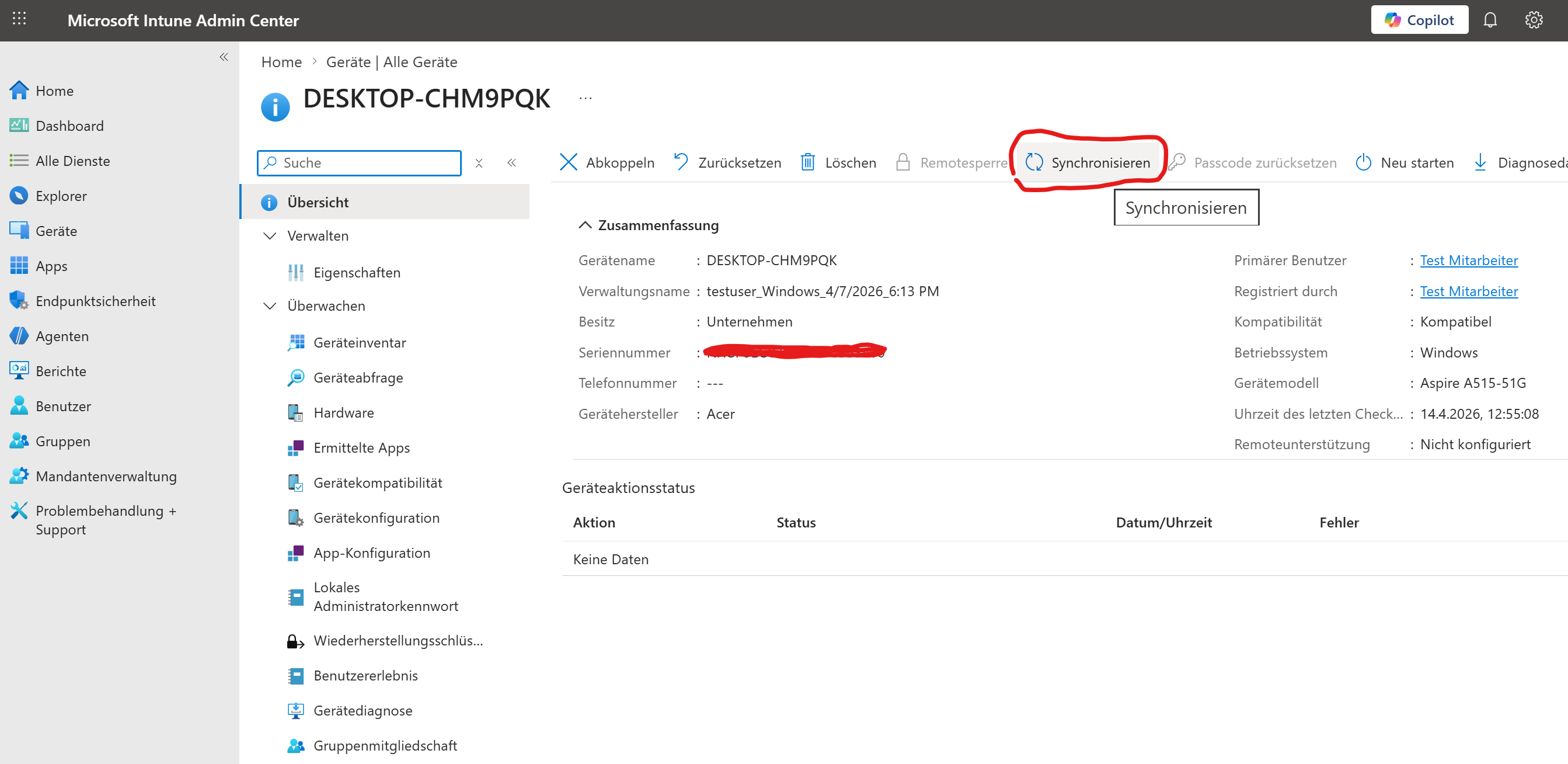Clear the search box with the X
This screenshot has height=764, width=1568.
click(479, 162)
